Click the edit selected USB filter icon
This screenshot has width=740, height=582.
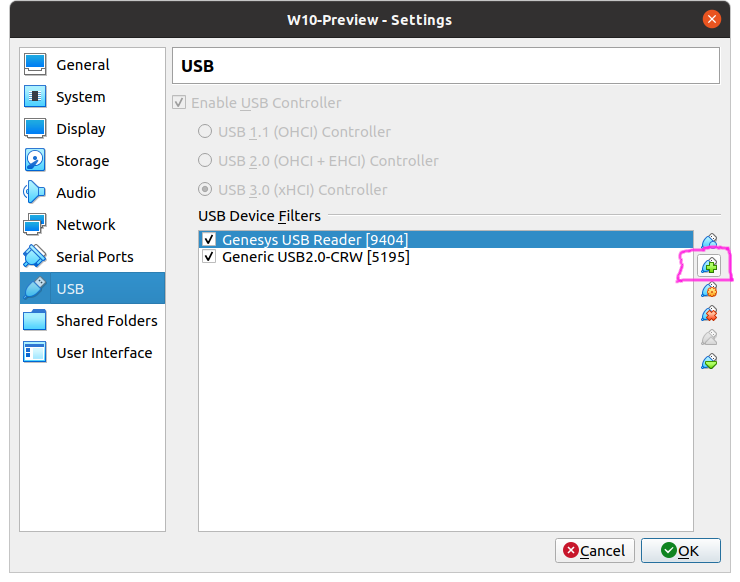(709, 290)
